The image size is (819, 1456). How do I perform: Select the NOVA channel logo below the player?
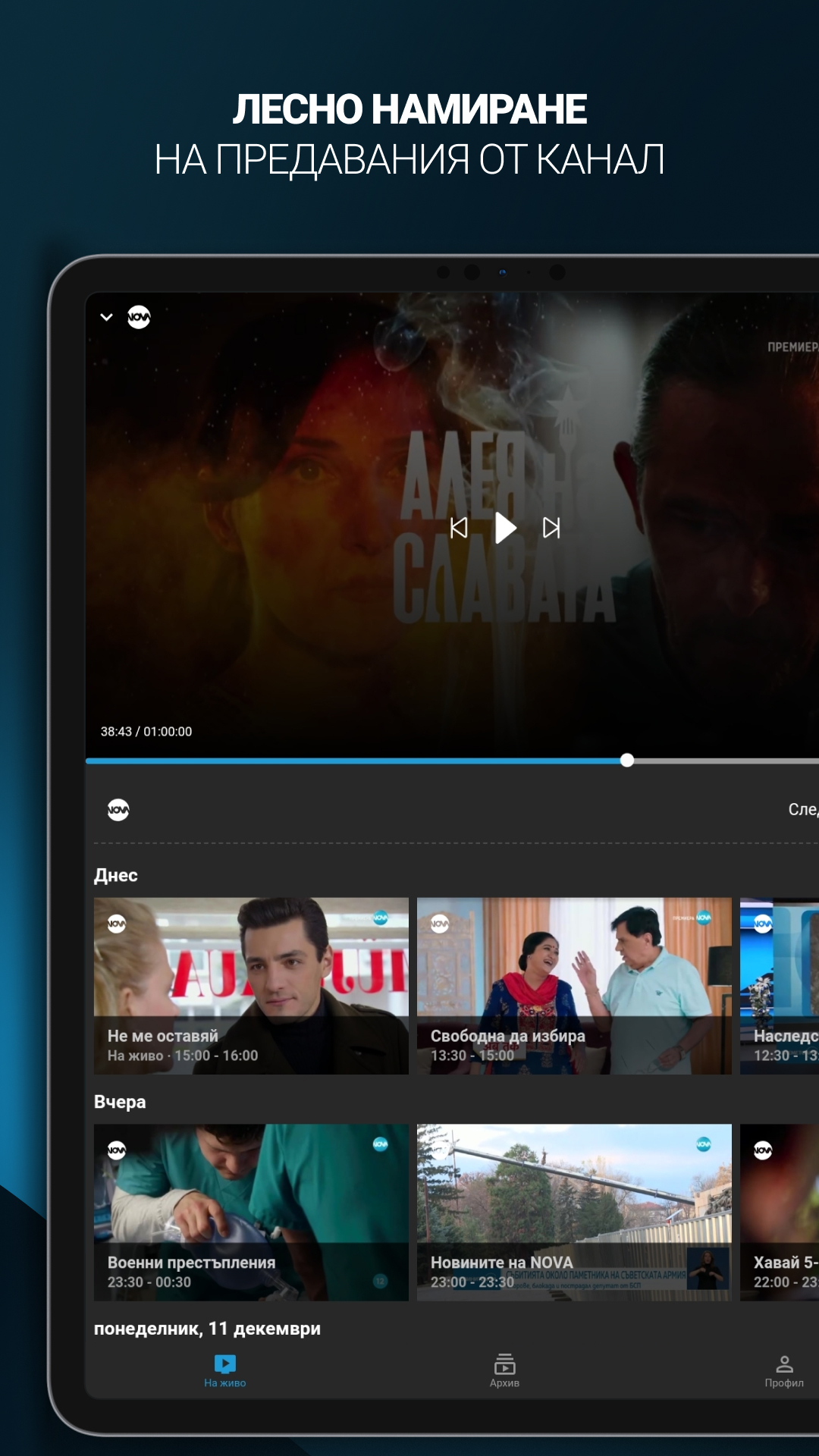[118, 810]
